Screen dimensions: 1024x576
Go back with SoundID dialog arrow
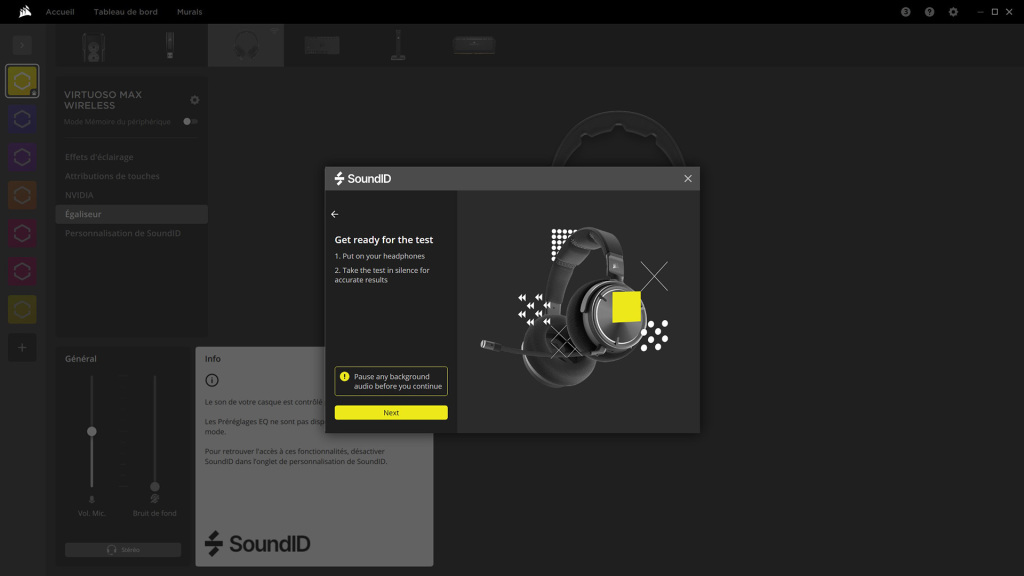pyautogui.click(x=334, y=214)
